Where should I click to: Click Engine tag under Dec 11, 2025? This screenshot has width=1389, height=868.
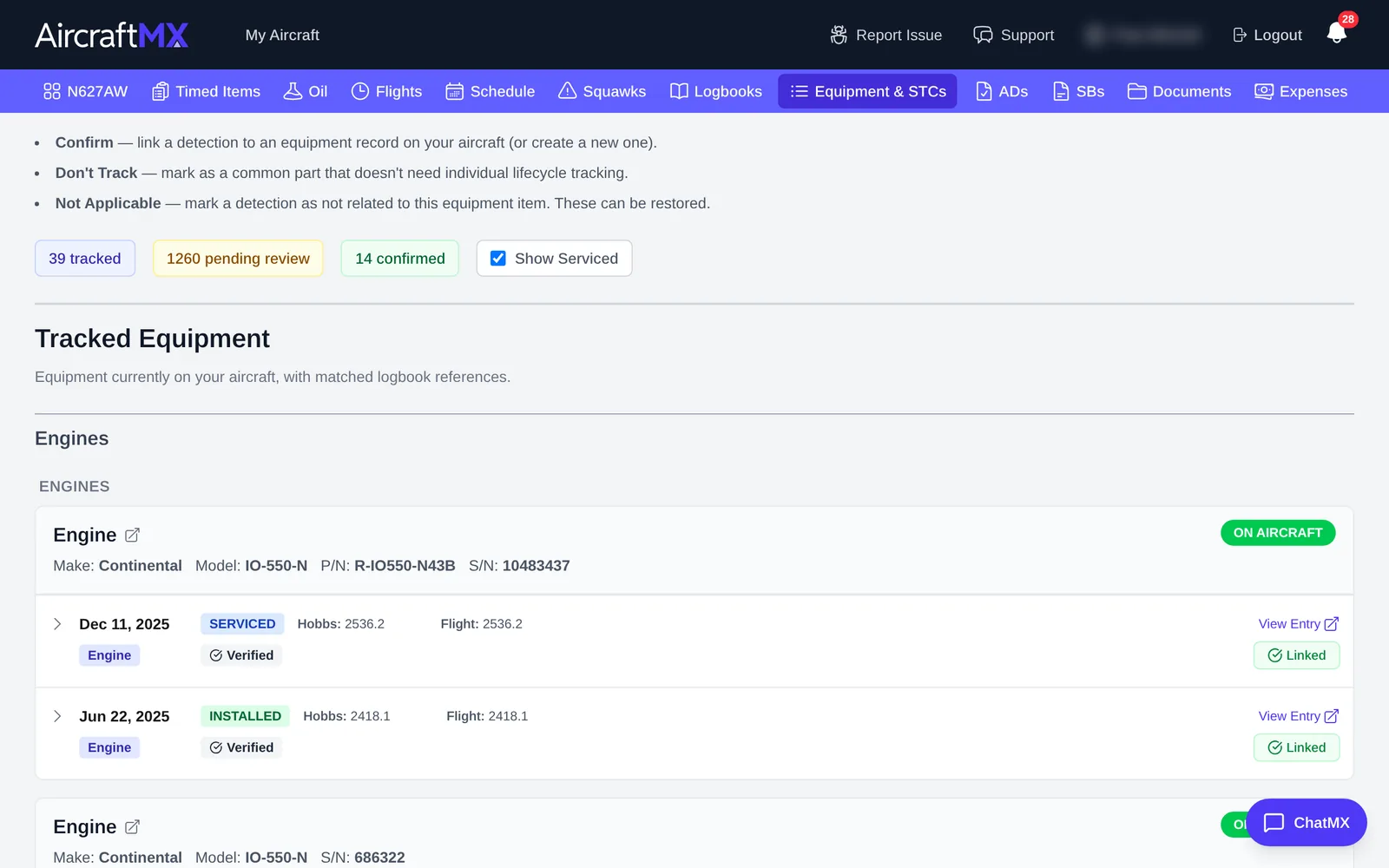pyautogui.click(x=109, y=655)
